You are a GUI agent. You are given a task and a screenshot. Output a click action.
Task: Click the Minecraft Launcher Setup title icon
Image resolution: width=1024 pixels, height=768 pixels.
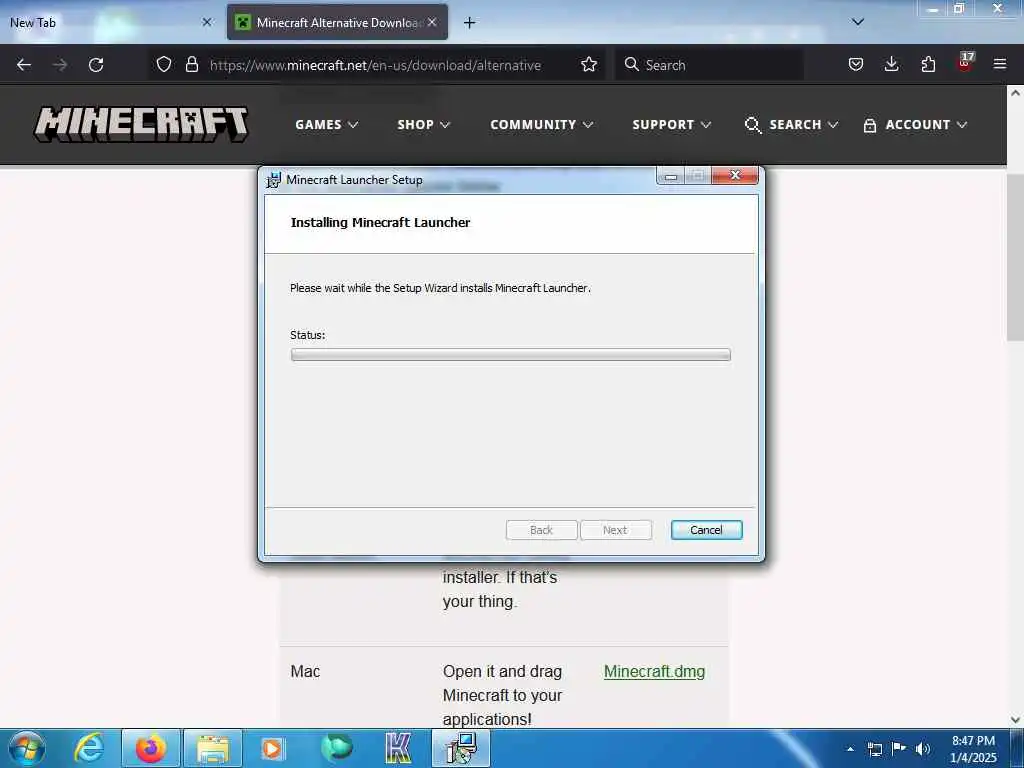pyautogui.click(x=273, y=180)
